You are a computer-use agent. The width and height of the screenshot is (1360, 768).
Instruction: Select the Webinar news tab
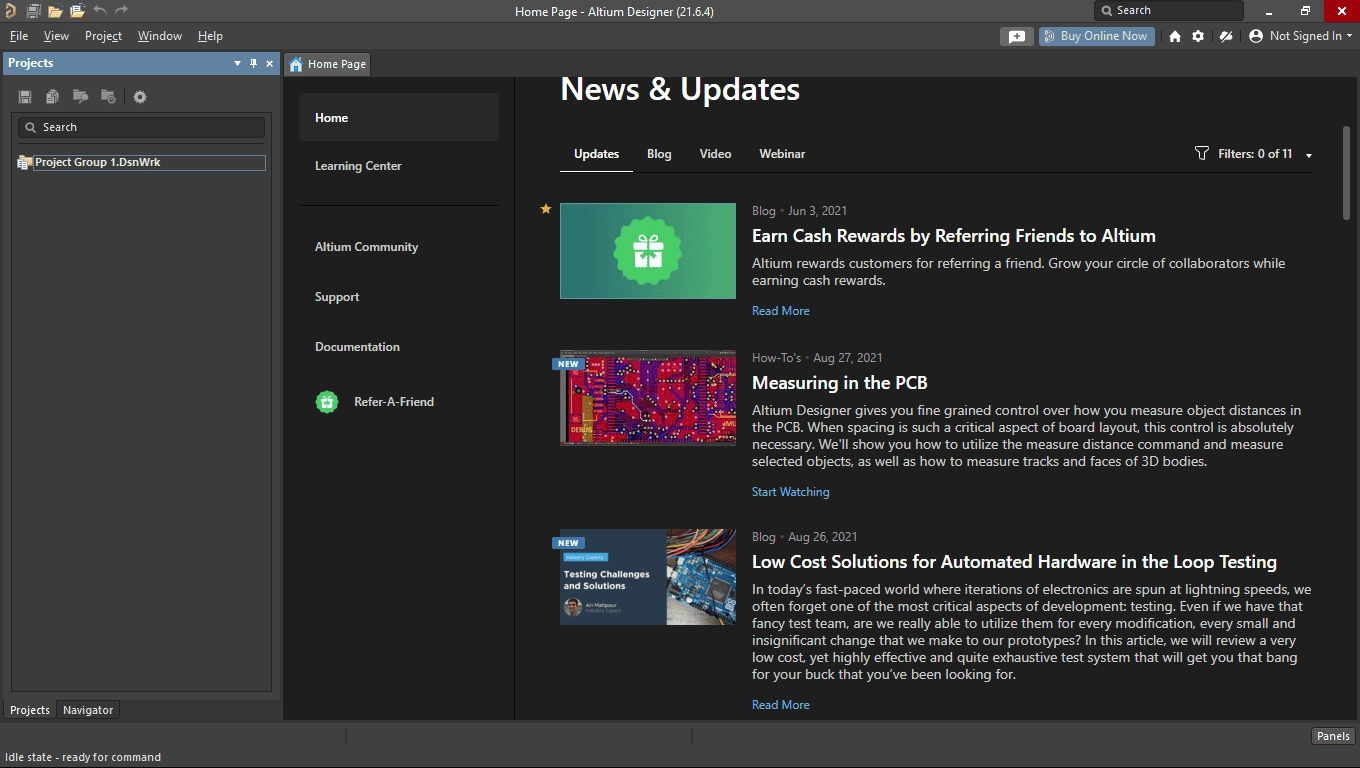click(x=782, y=154)
